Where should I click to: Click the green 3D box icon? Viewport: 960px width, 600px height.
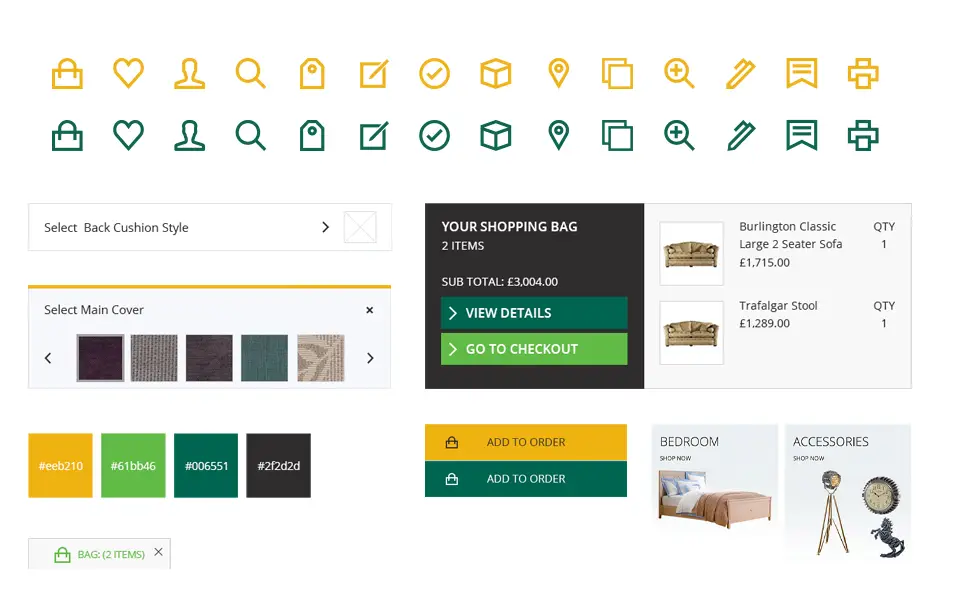pos(496,135)
